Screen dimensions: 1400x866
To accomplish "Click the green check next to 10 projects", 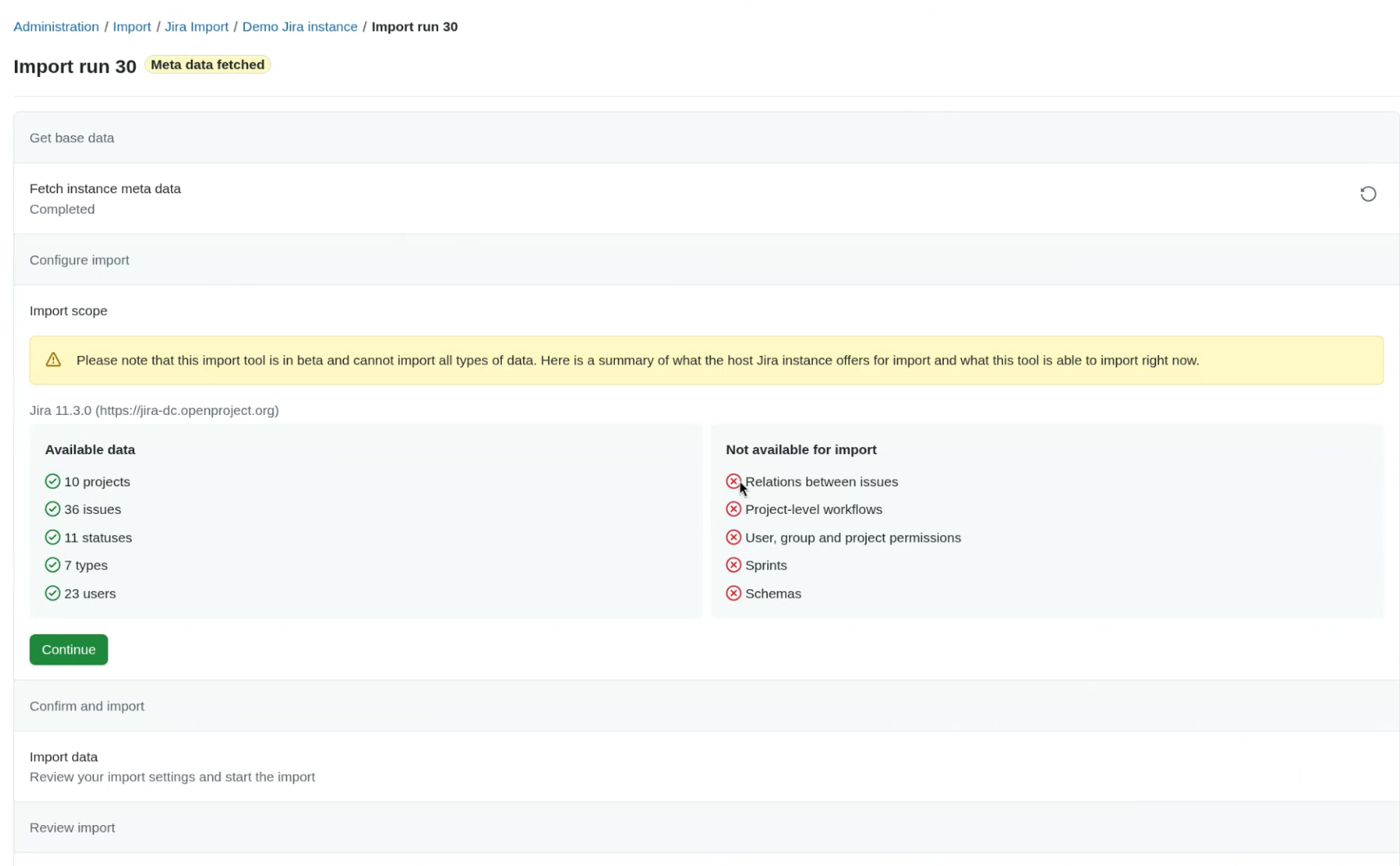I will 52,481.
